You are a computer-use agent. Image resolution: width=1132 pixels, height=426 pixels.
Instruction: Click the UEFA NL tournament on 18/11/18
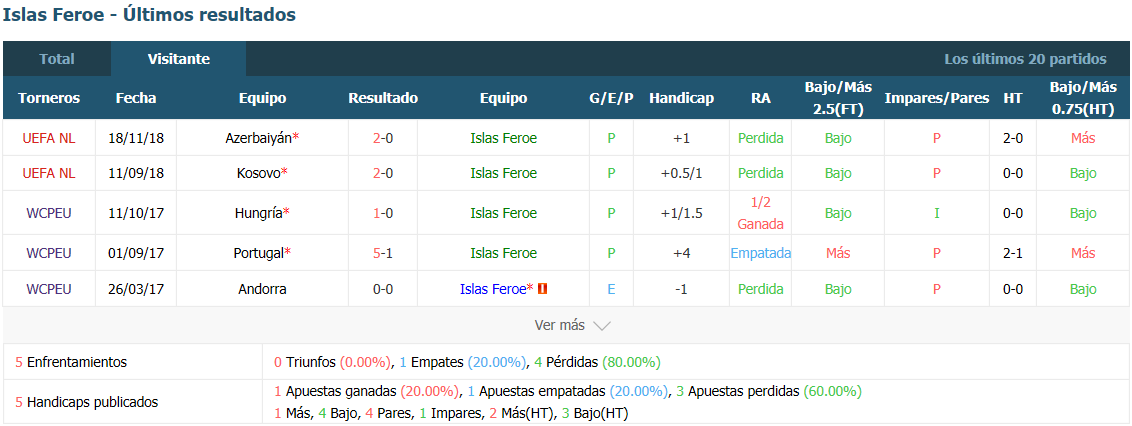pyautogui.click(x=48, y=138)
